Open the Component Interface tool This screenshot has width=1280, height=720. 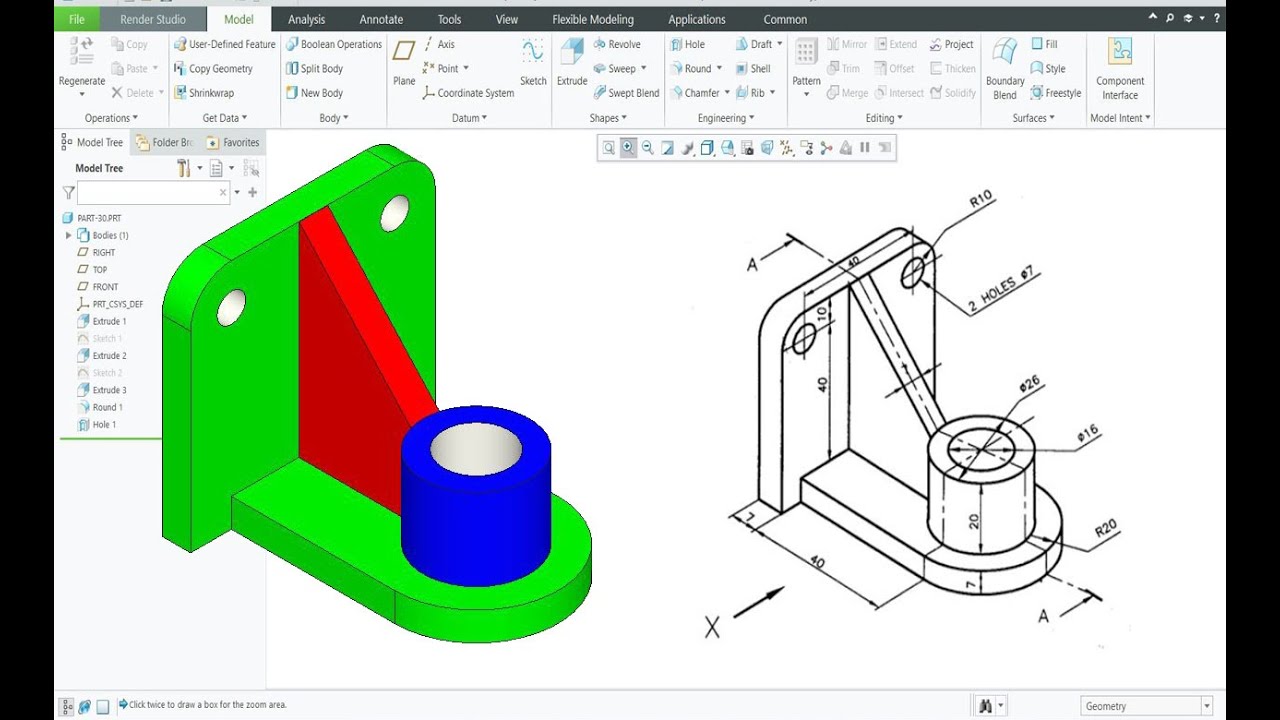coord(1120,68)
